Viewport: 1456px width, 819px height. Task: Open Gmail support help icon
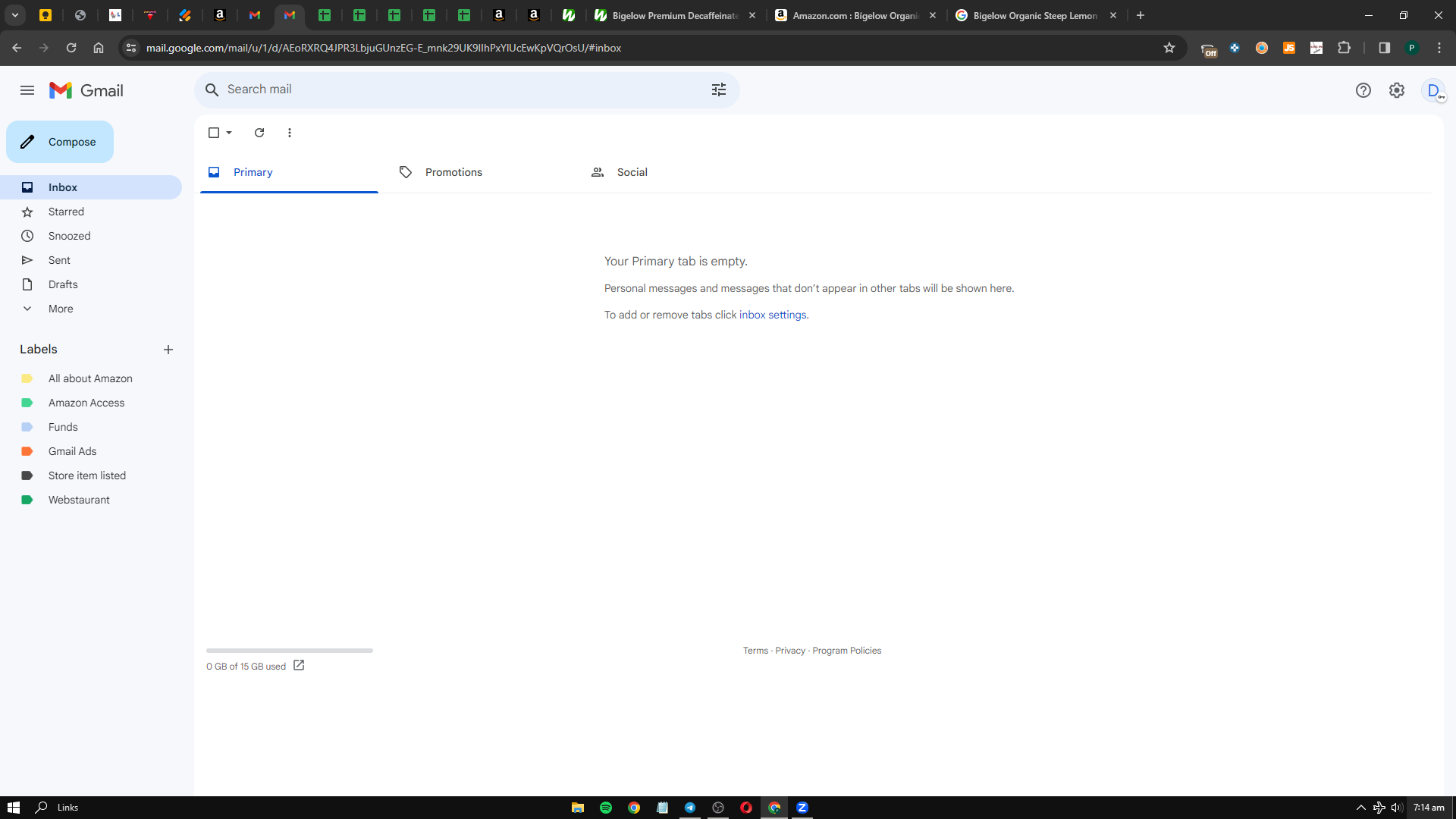coord(1363,90)
